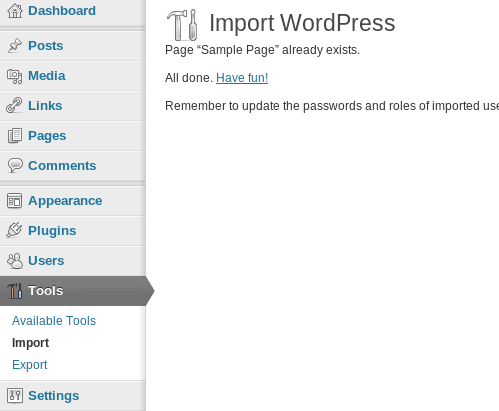This screenshot has height=411, width=499.
Task: Open the Settings menu
Action: pyautogui.click(x=54, y=396)
